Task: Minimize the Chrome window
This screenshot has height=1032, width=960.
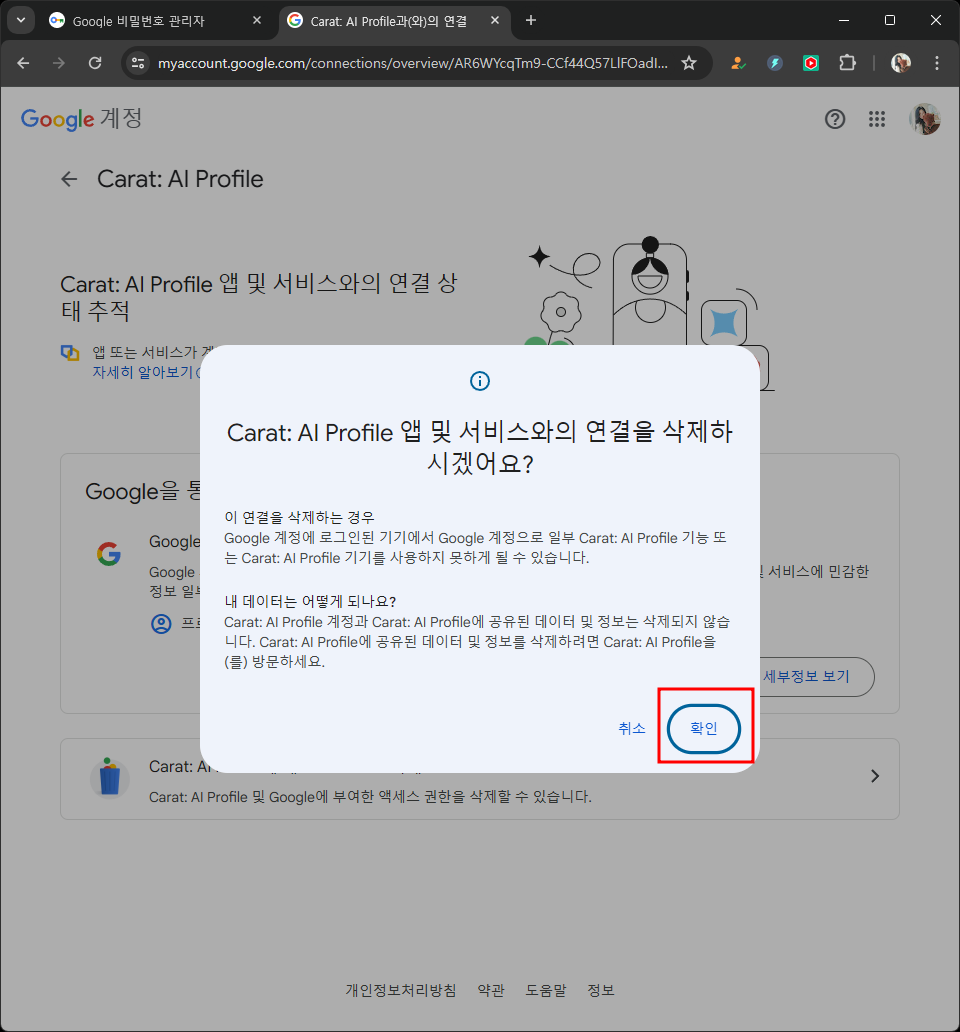Action: pyautogui.click(x=844, y=20)
